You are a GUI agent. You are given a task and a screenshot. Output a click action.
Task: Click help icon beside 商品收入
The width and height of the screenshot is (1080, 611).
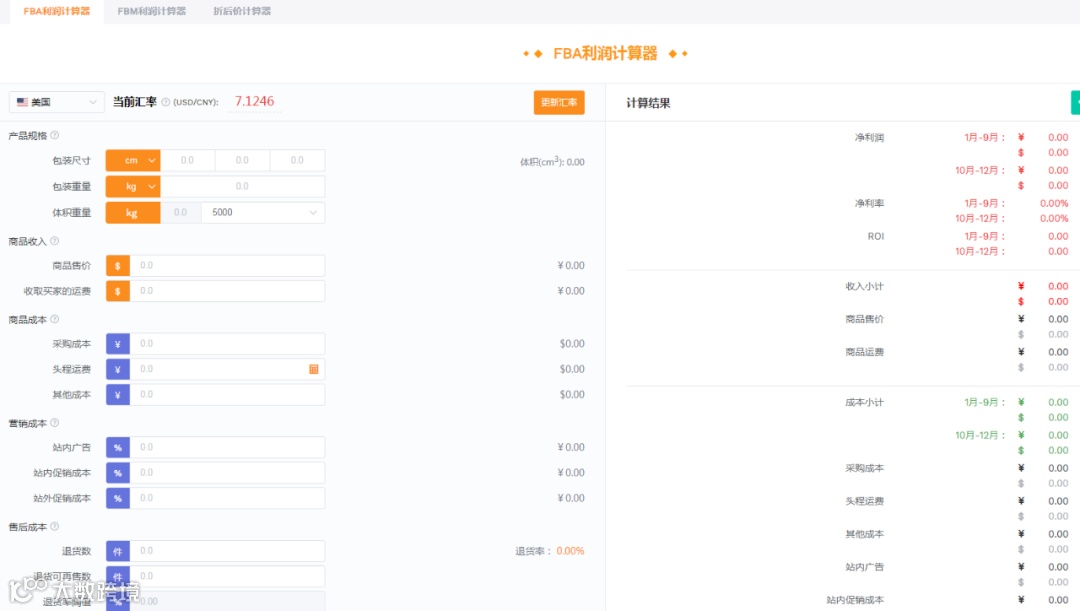54,241
